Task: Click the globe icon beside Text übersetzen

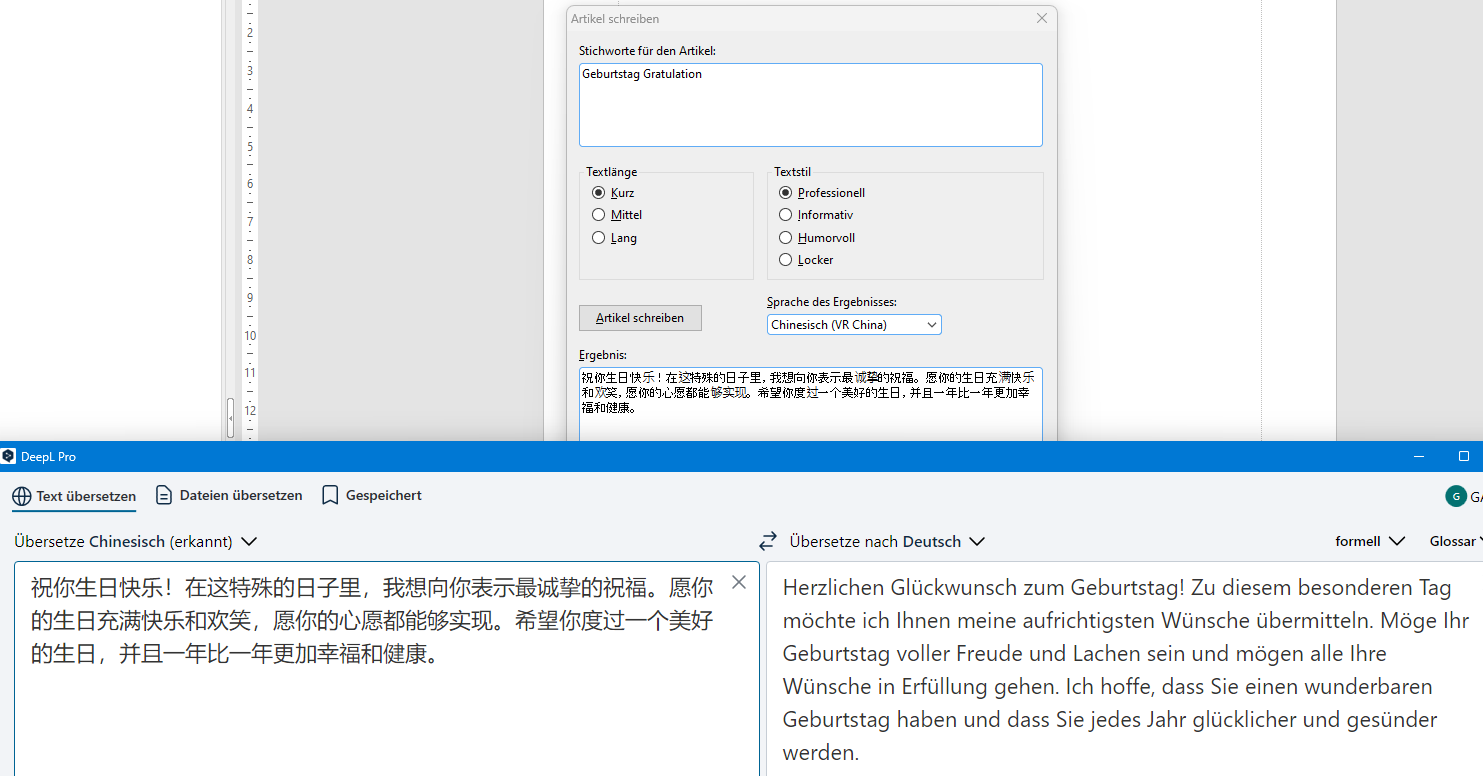Action: (x=22, y=496)
